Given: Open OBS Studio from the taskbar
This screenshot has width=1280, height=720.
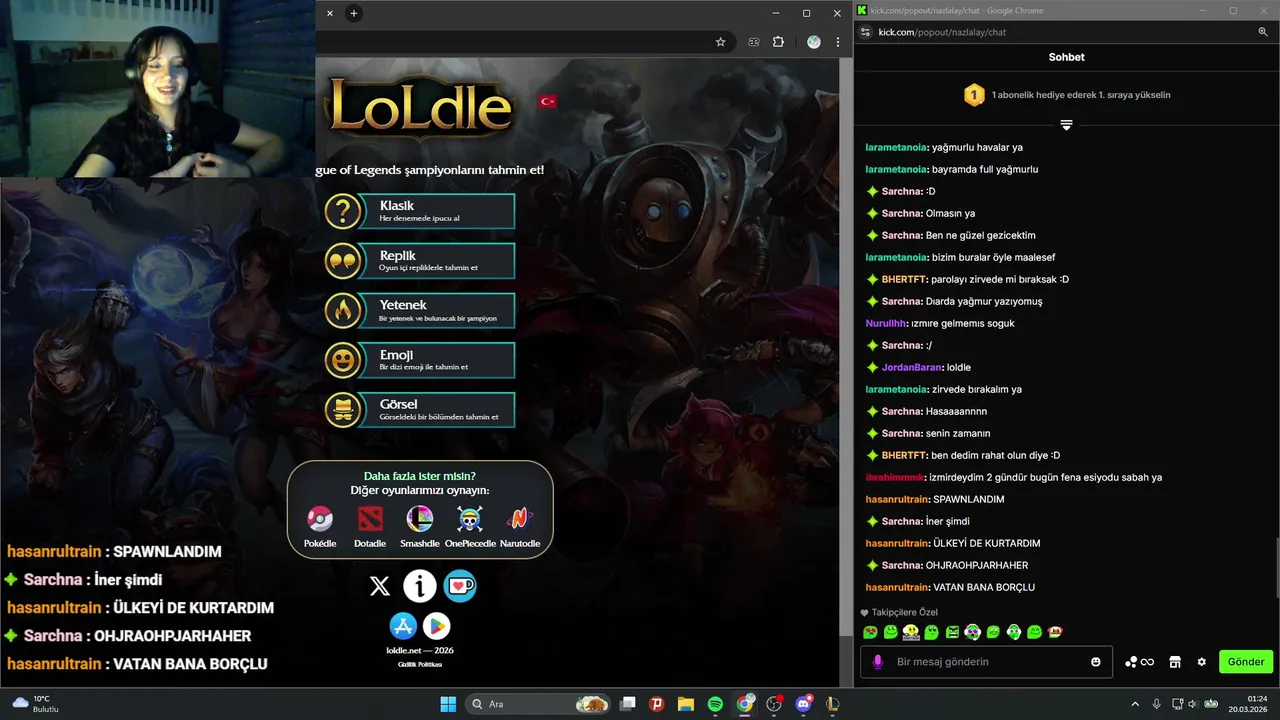Looking at the screenshot, I should [774, 704].
